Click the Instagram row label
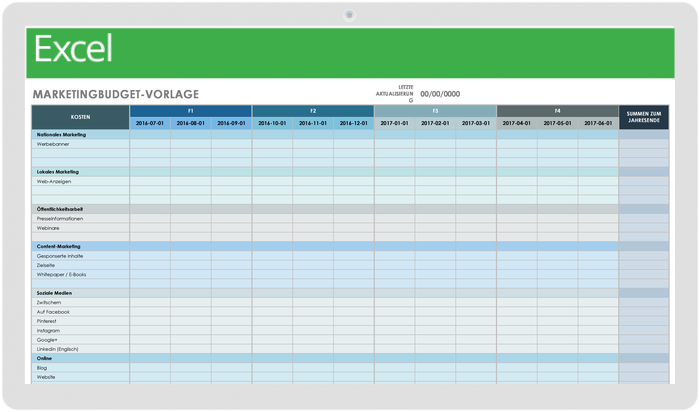 [48, 331]
